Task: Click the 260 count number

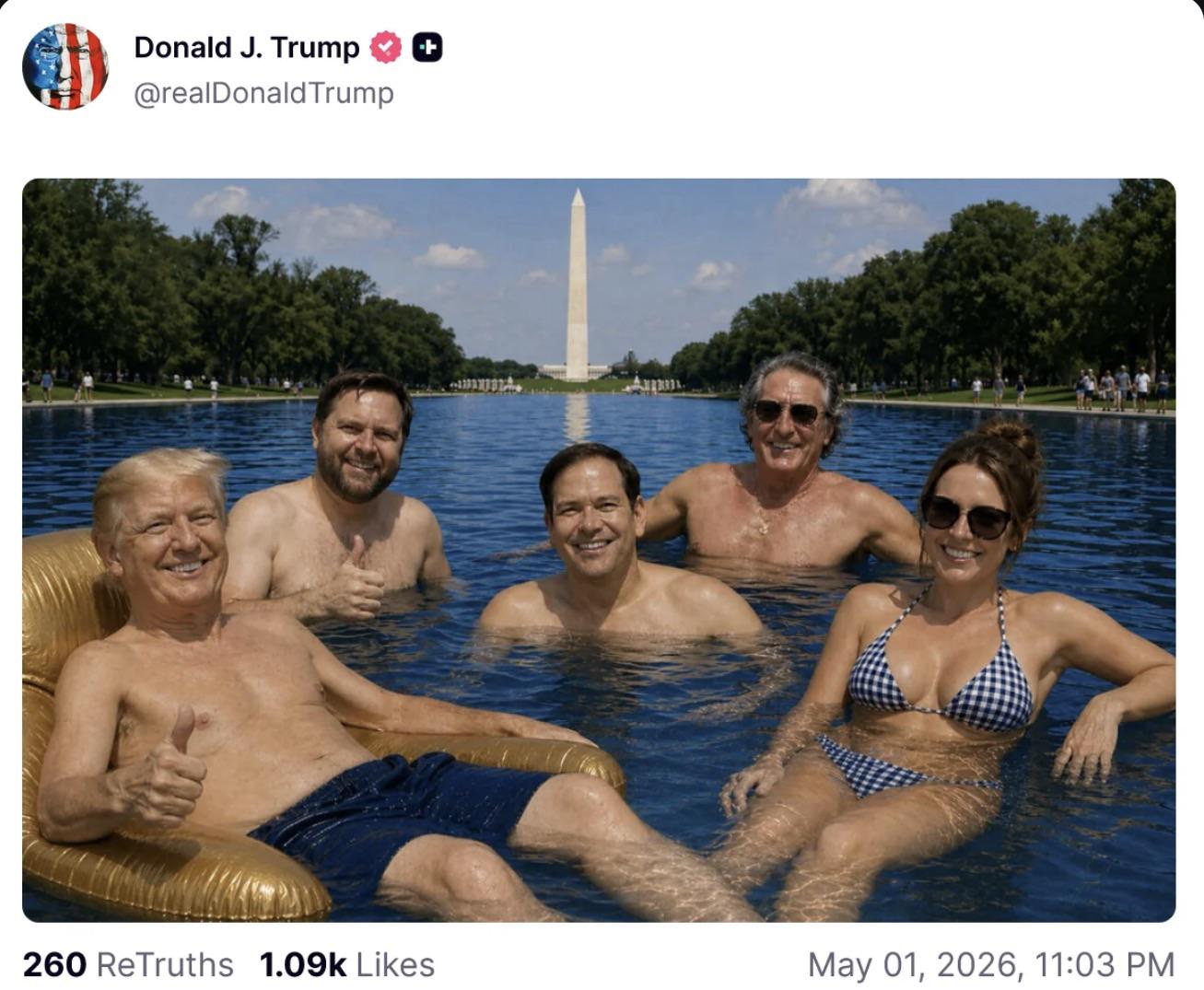Action: pyautogui.click(x=54, y=964)
